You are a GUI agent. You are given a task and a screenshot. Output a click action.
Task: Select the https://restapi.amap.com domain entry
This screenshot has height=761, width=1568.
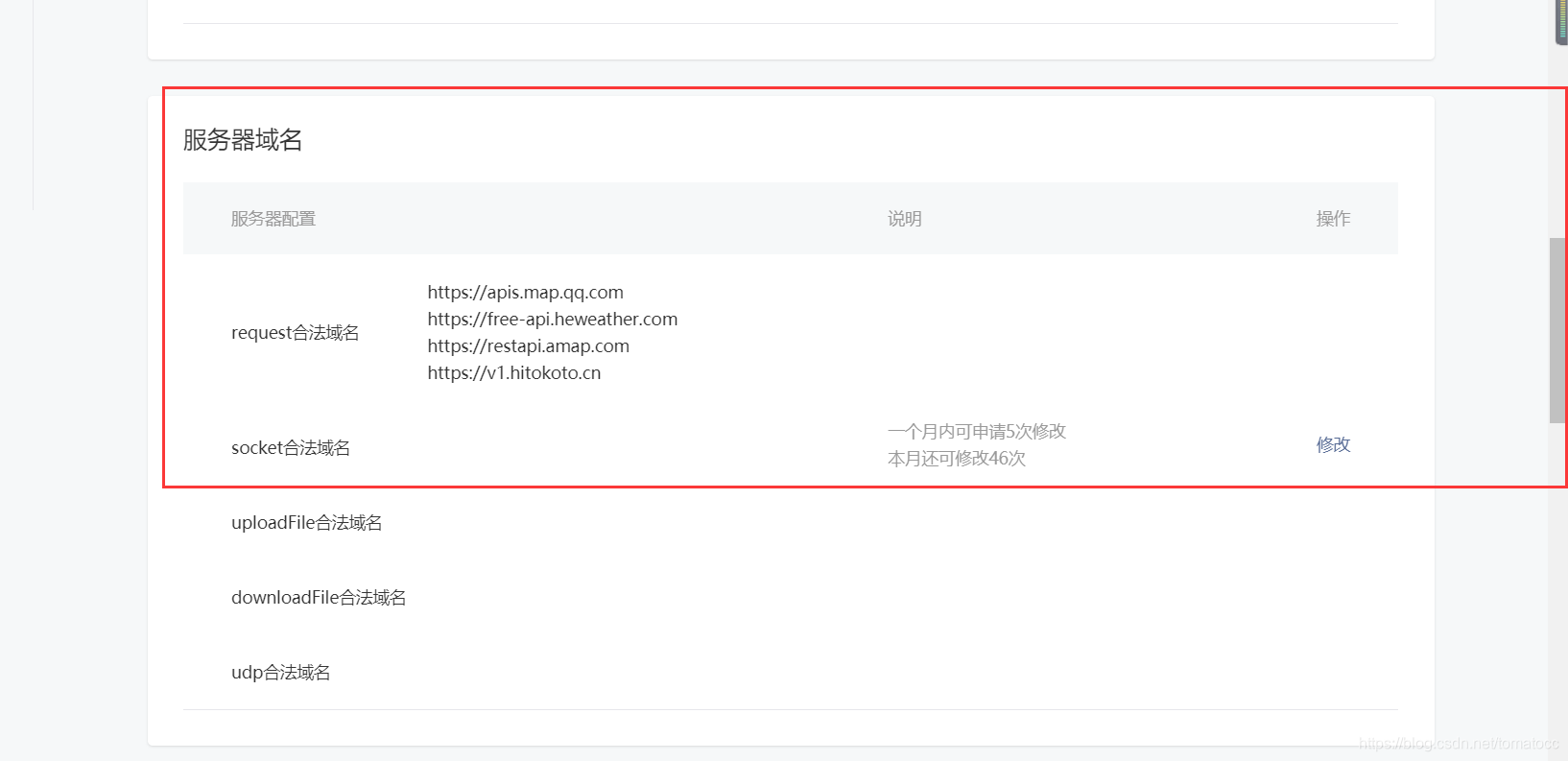pos(529,345)
